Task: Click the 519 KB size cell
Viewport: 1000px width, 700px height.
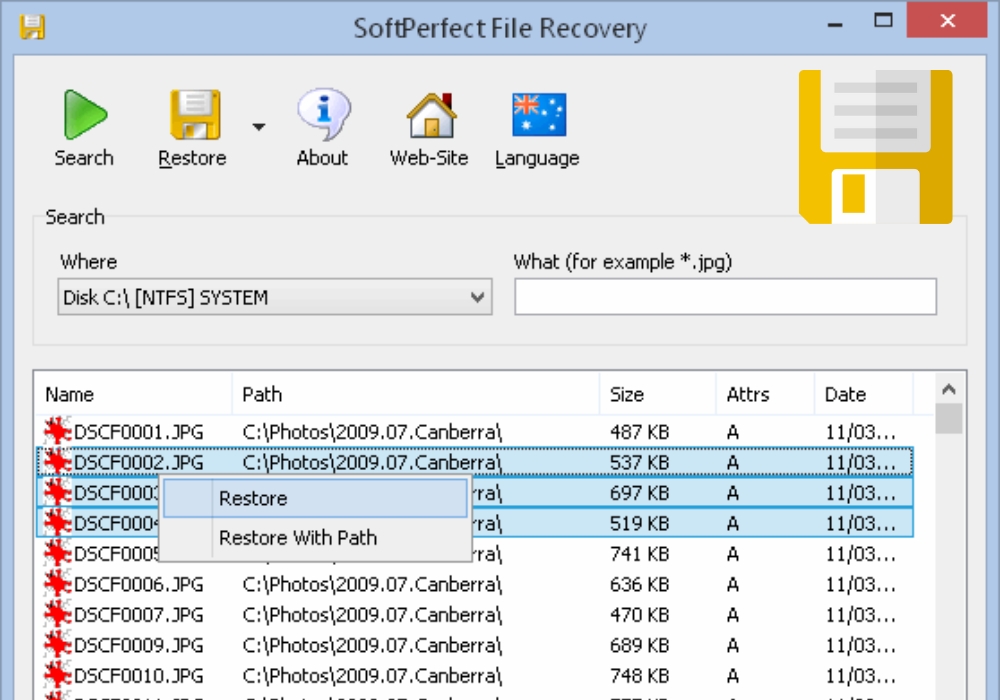Action: [x=639, y=523]
